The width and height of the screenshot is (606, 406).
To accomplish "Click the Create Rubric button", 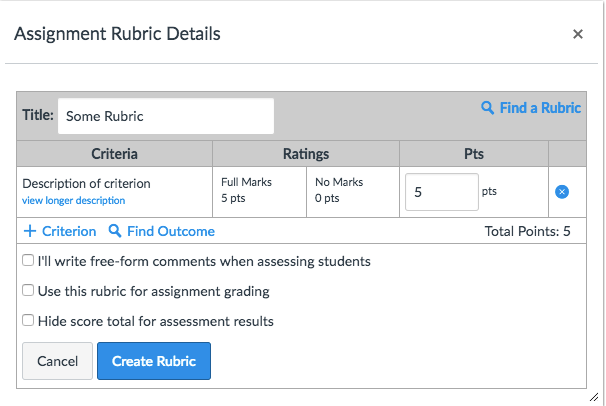I will (154, 361).
